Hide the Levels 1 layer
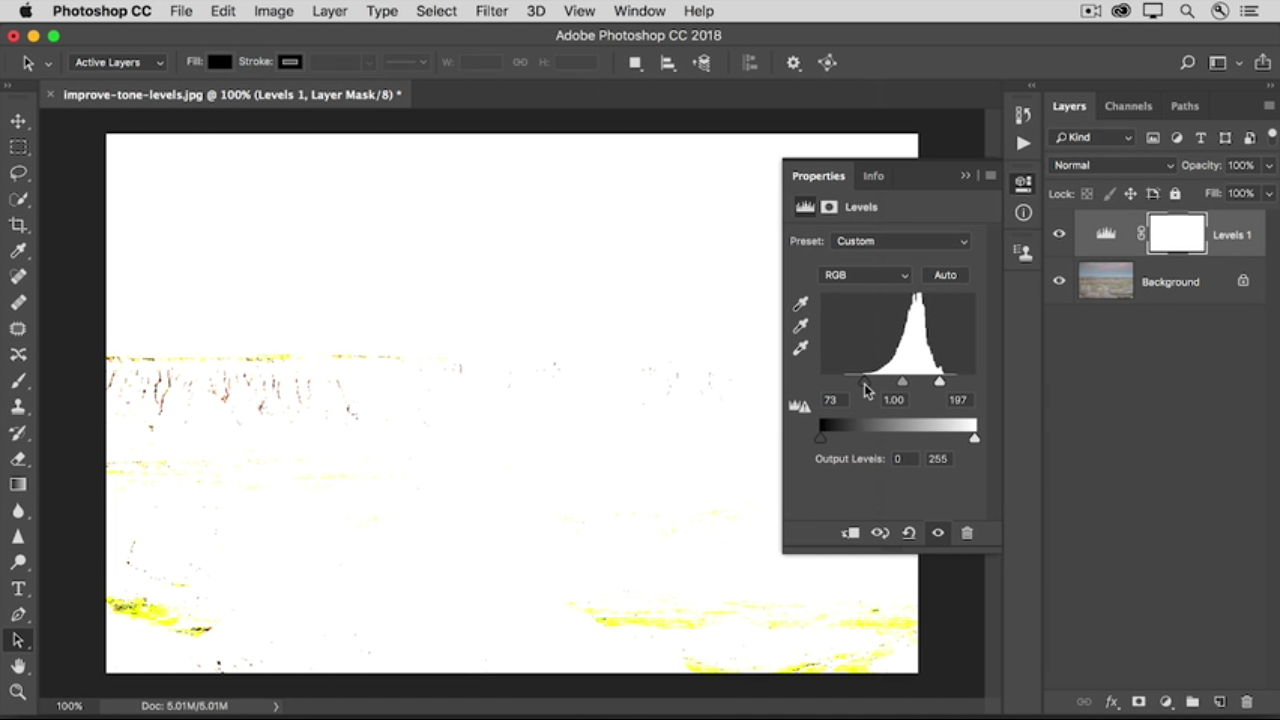The image size is (1280, 720). 1059,235
